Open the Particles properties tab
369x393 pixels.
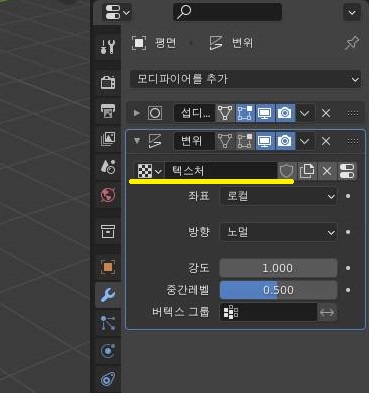click(108, 323)
